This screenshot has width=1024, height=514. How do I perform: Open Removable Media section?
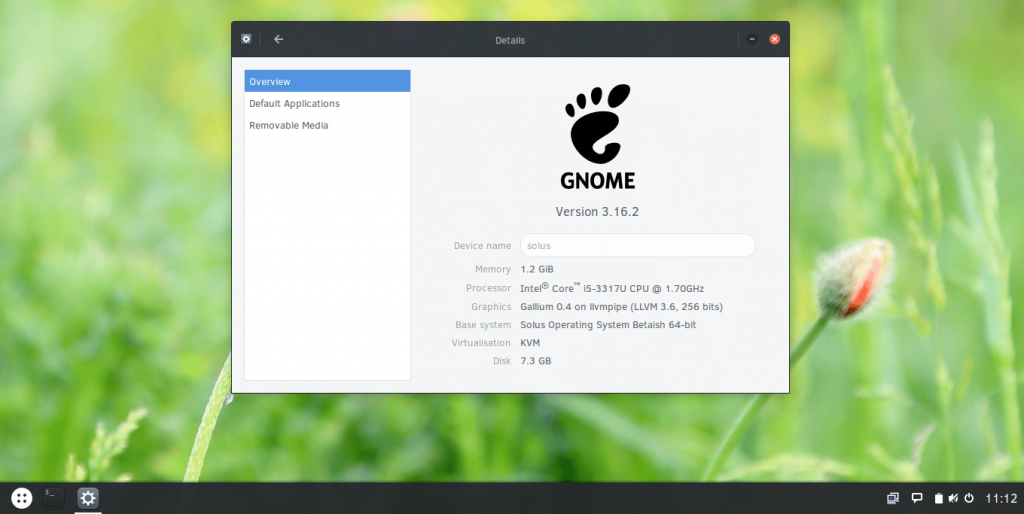(x=327, y=125)
